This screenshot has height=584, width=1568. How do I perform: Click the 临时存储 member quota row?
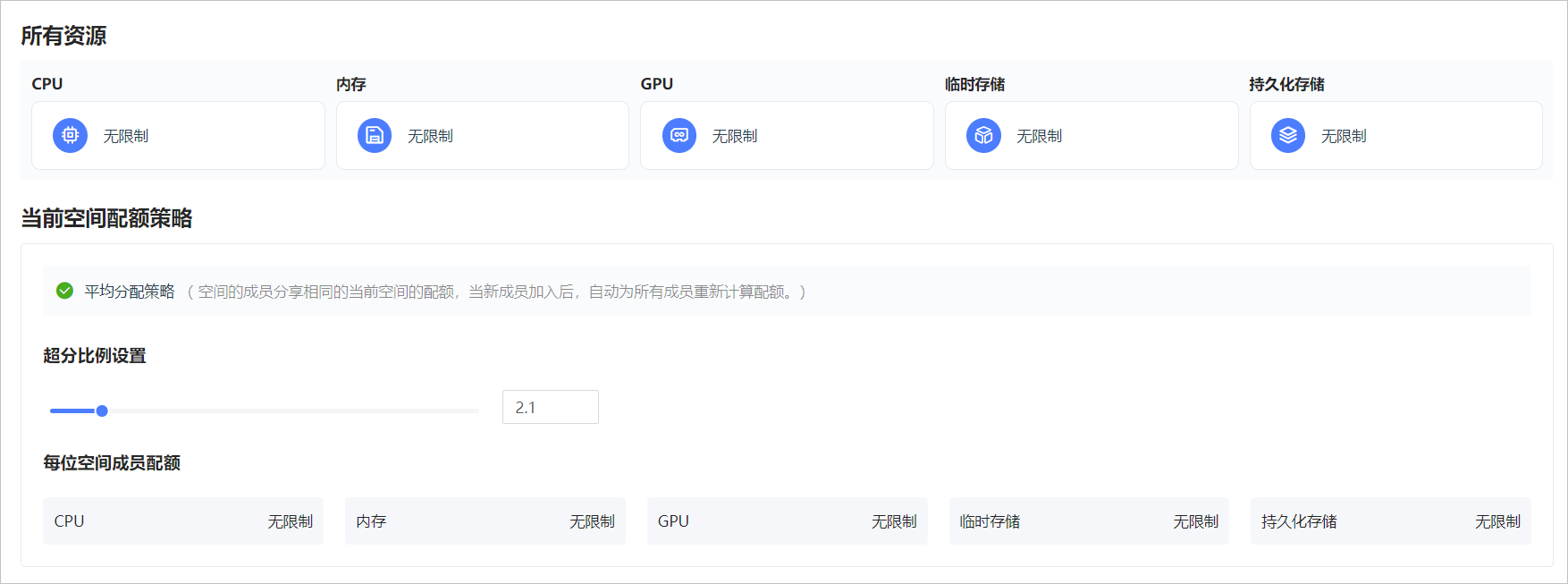point(1089,521)
